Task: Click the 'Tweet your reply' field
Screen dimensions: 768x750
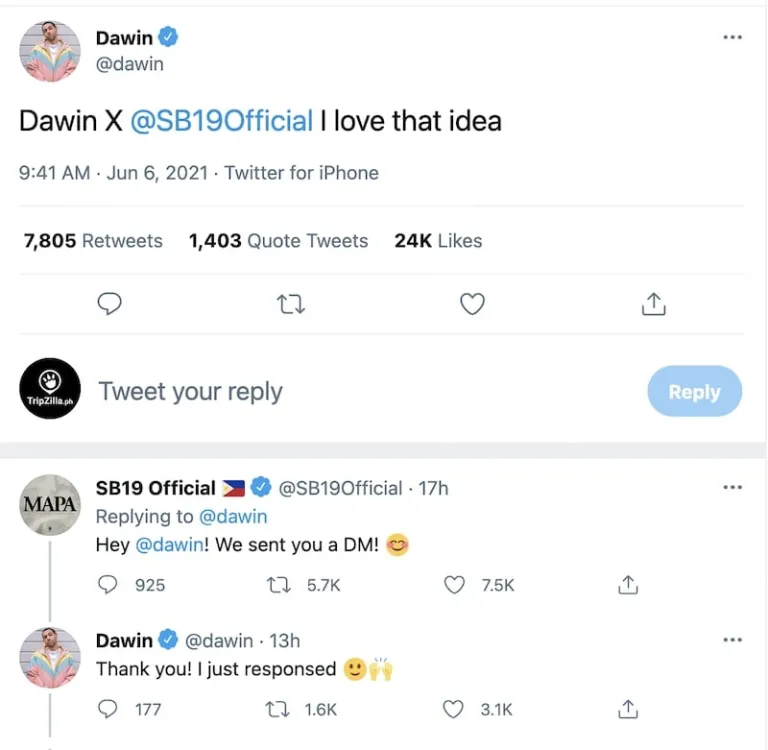Action: click(190, 392)
